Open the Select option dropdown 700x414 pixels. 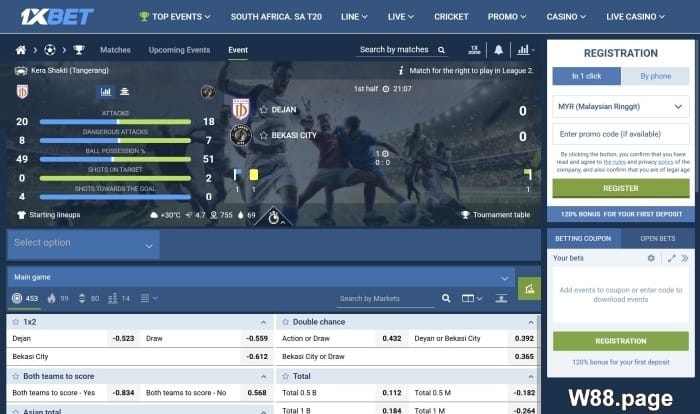pyautogui.click(x=83, y=245)
